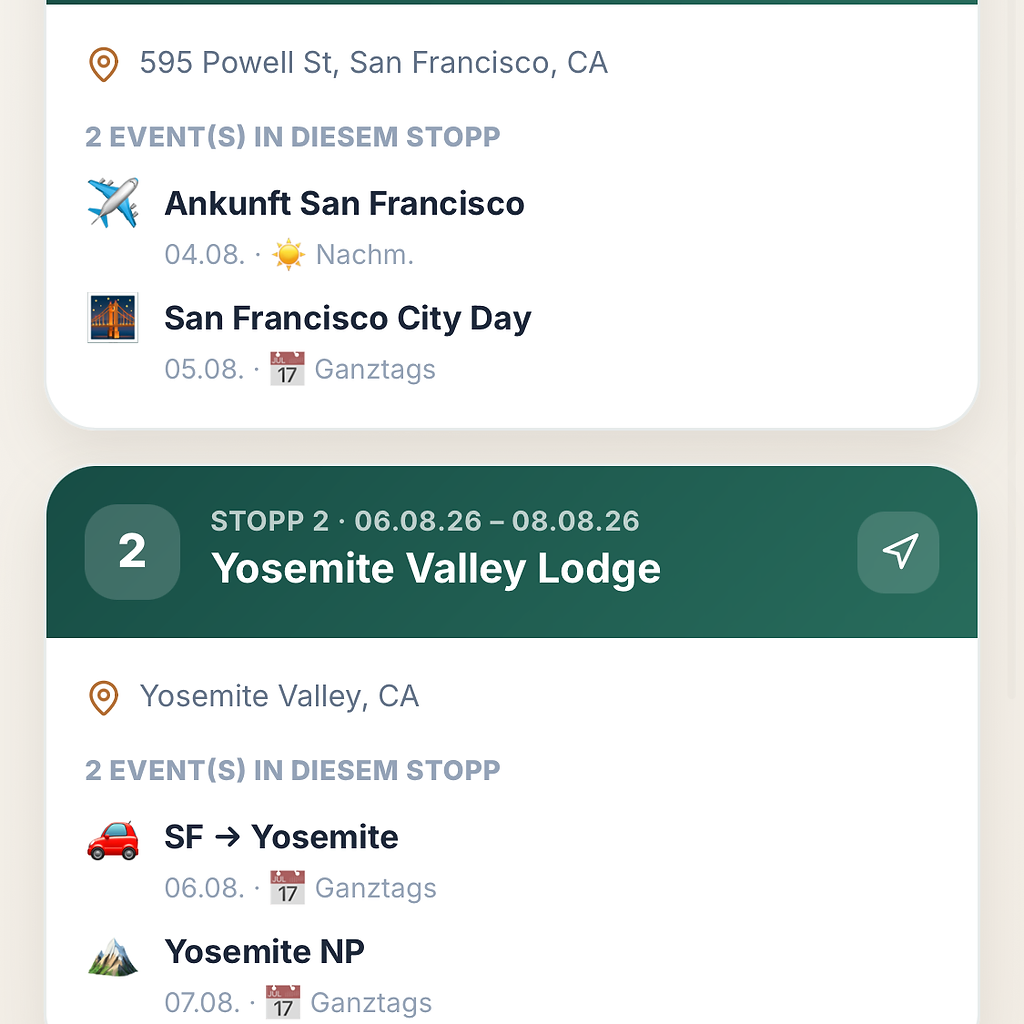Open the Yosemite Valley, CA address

coord(280,696)
